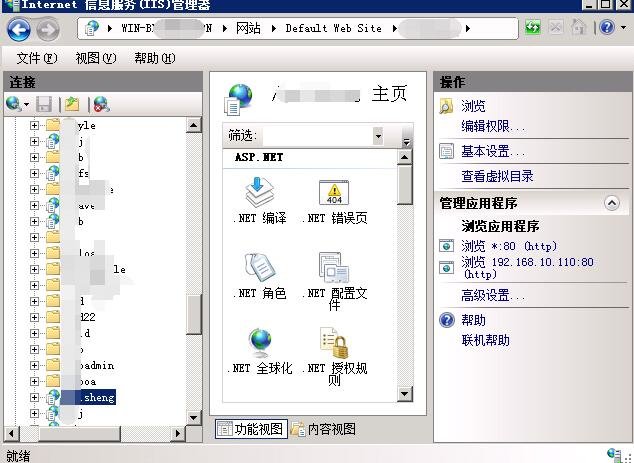Select the tree item ending in admin
This screenshot has width=634, height=463.
[x=95, y=365]
